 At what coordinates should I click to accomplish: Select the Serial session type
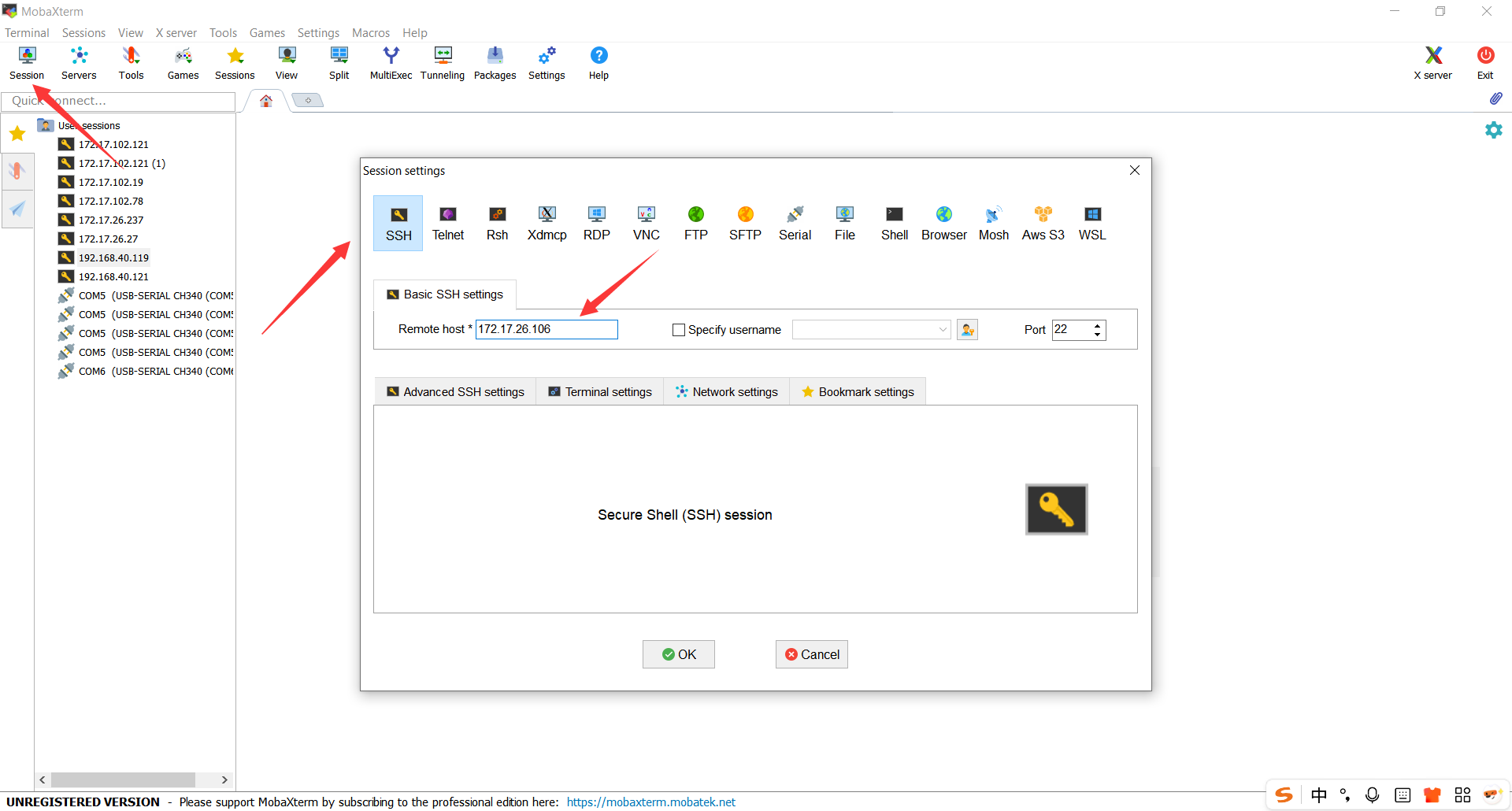coord(795,224)
